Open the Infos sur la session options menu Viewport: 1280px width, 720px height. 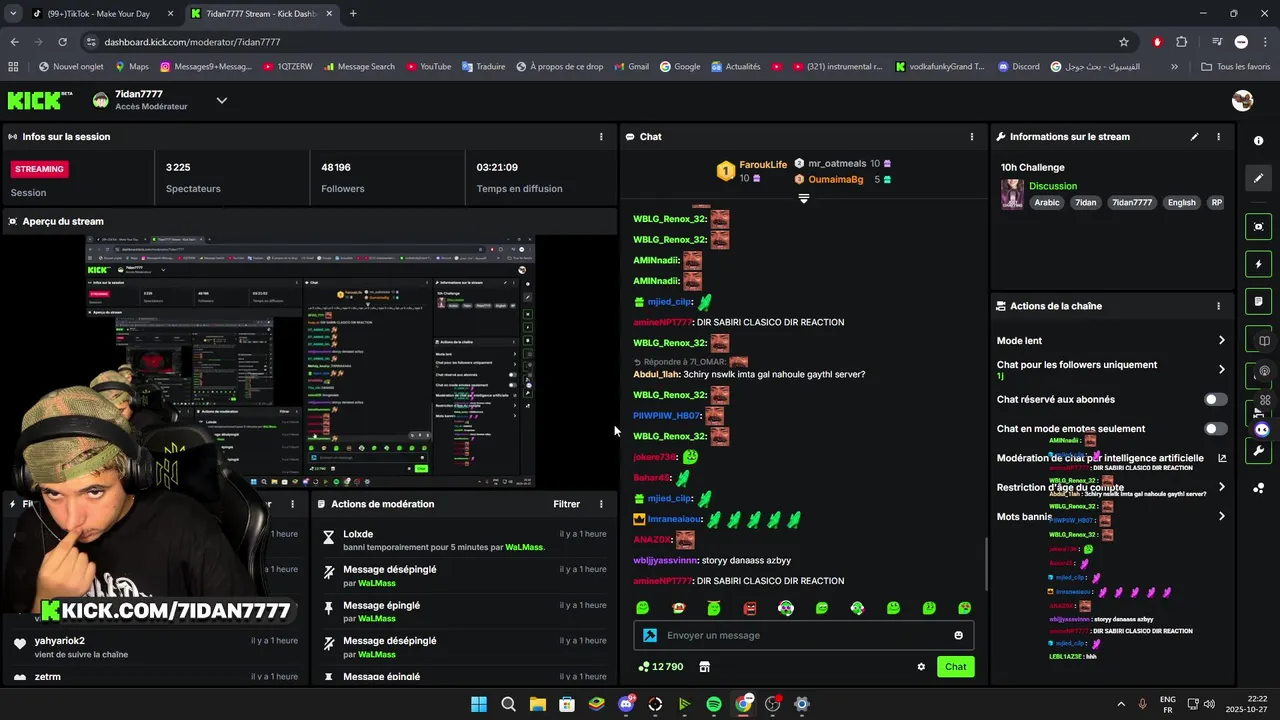coord(601,137)
